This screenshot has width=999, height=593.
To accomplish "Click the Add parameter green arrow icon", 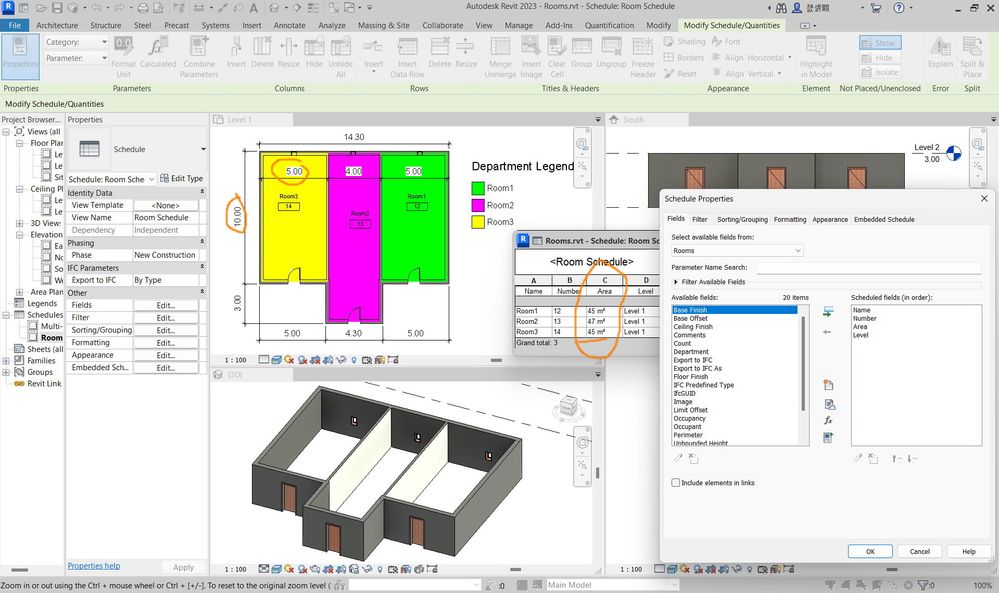I will coord(828,312).
